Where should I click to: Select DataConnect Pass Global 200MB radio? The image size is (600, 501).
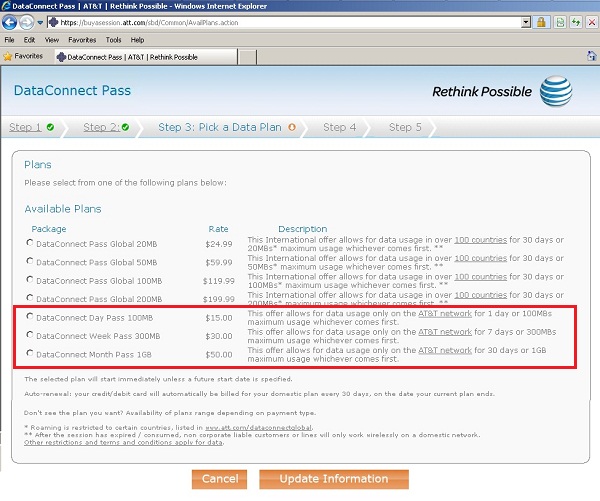click(x=29, y=298)
